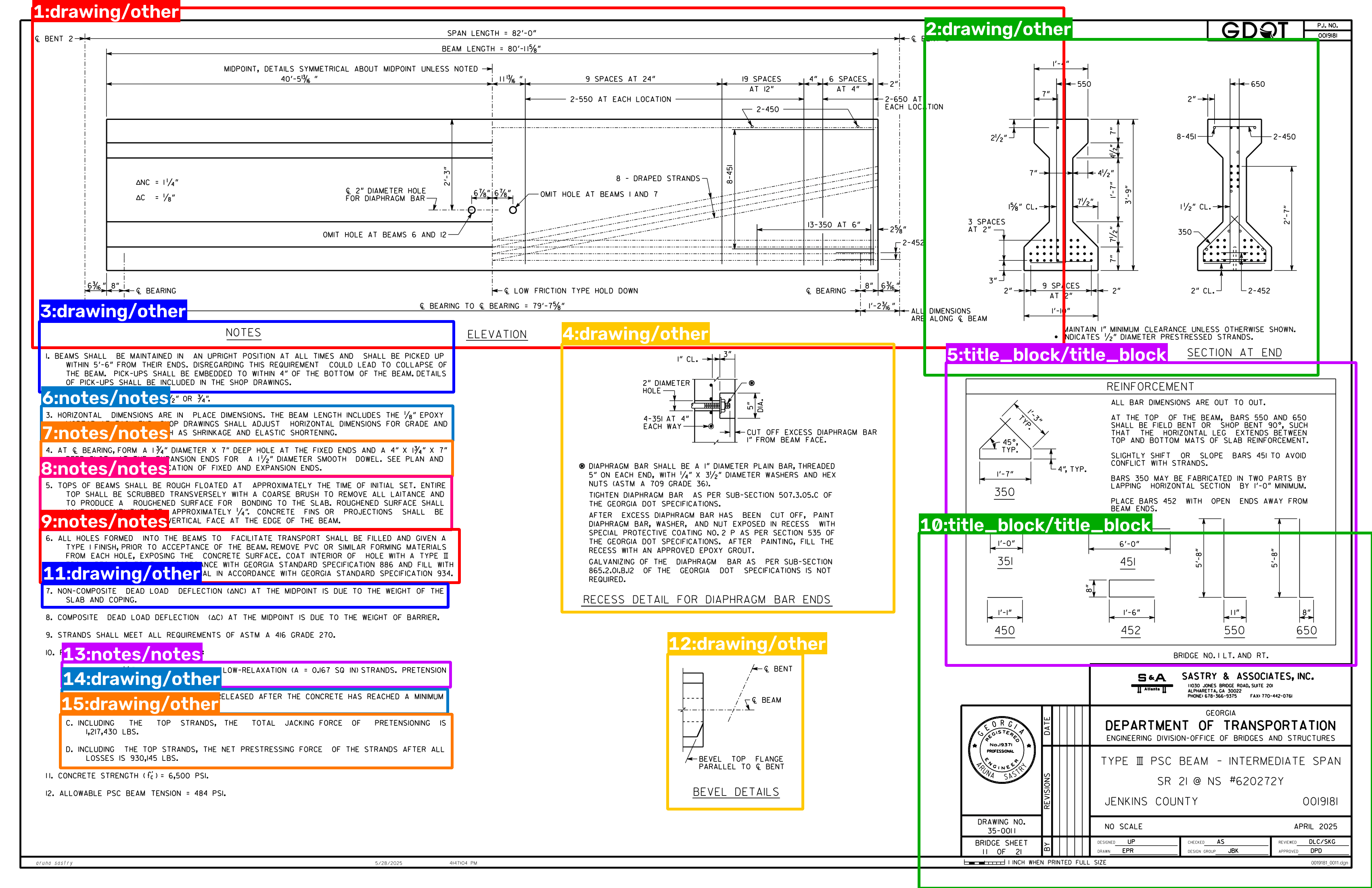Select 'ALL BAR DIMENSIONS ARE OUT TO OUT.'
1372x888 pixels.
pyautogui.click(x=1188, y=402)
